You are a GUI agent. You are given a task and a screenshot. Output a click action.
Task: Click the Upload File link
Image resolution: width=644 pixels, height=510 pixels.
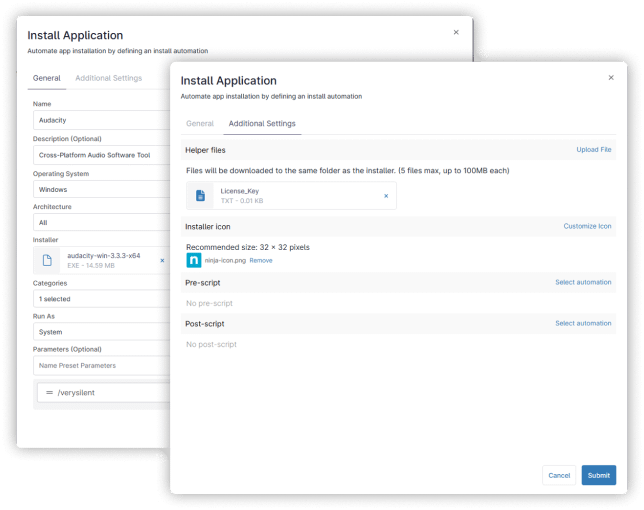point(593,149)
